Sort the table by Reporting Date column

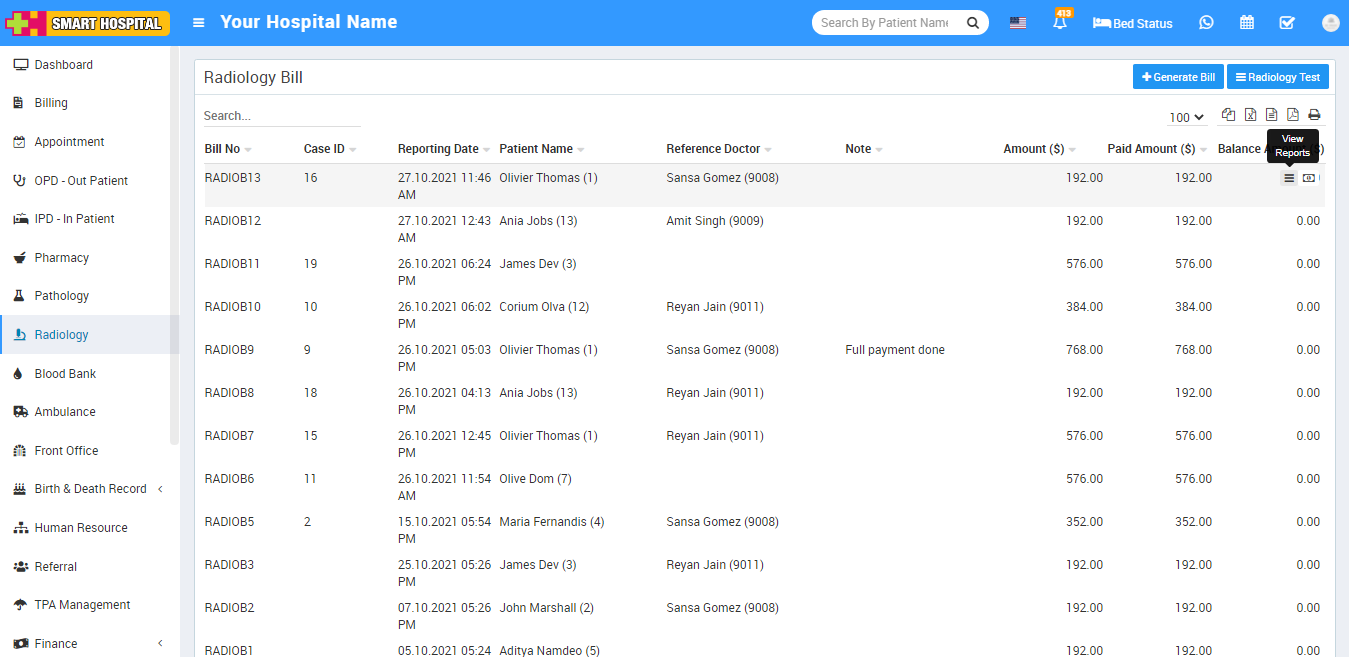point(438,149)
